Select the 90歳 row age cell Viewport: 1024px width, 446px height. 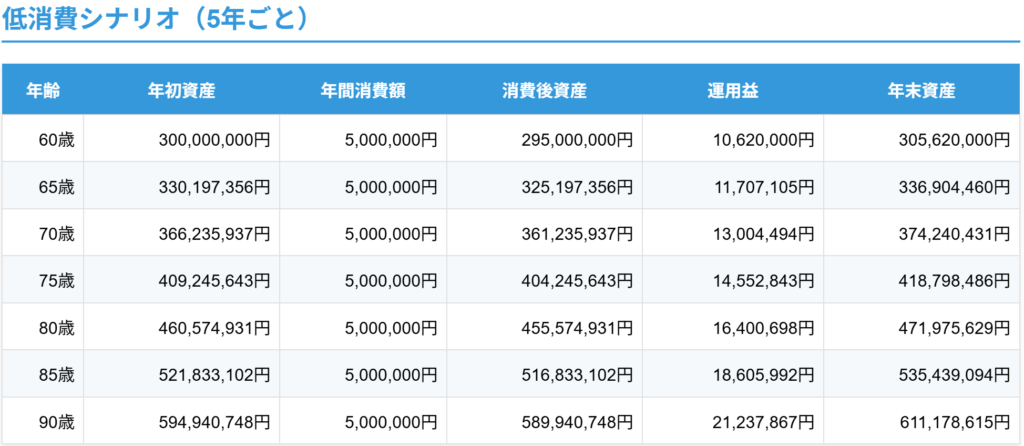(x=43, y=421)
